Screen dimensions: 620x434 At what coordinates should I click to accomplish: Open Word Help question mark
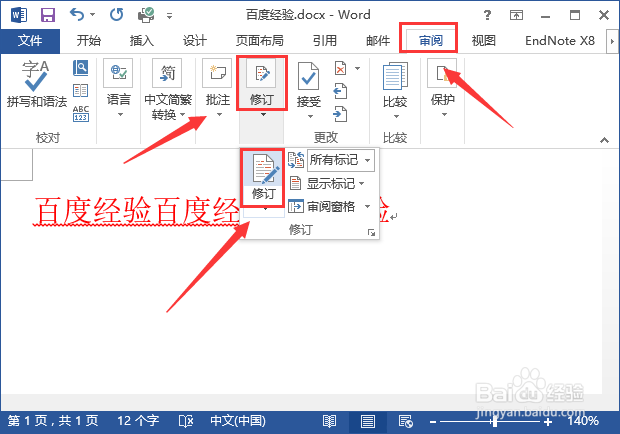tap(487, 15)
